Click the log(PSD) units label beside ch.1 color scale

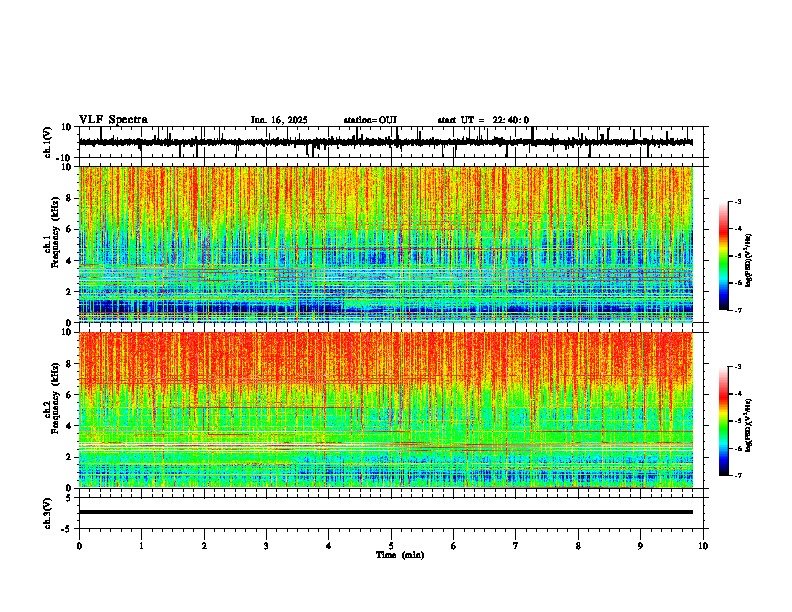(749, 261)
